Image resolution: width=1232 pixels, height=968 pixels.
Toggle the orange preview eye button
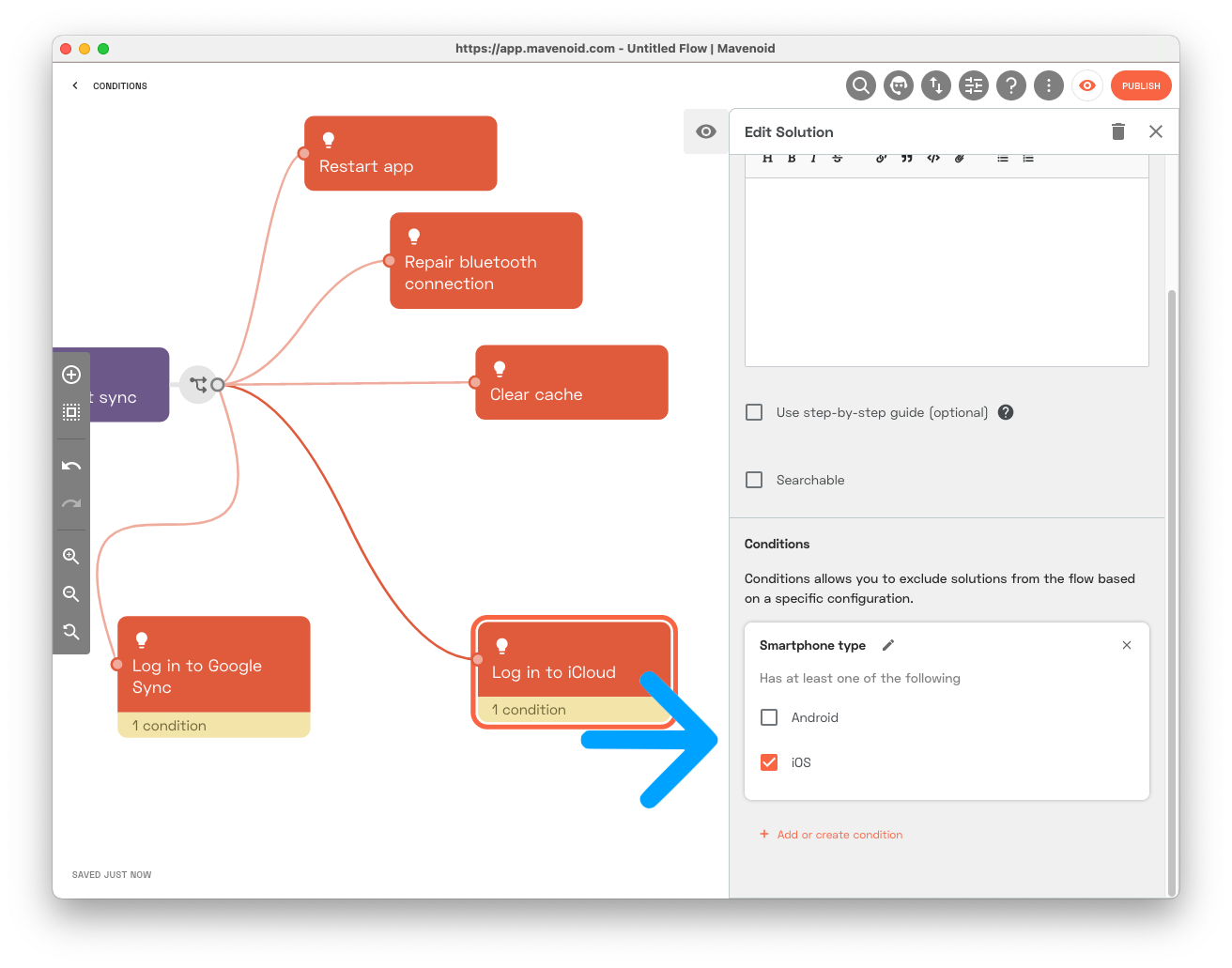click(x=1087, y=85)
